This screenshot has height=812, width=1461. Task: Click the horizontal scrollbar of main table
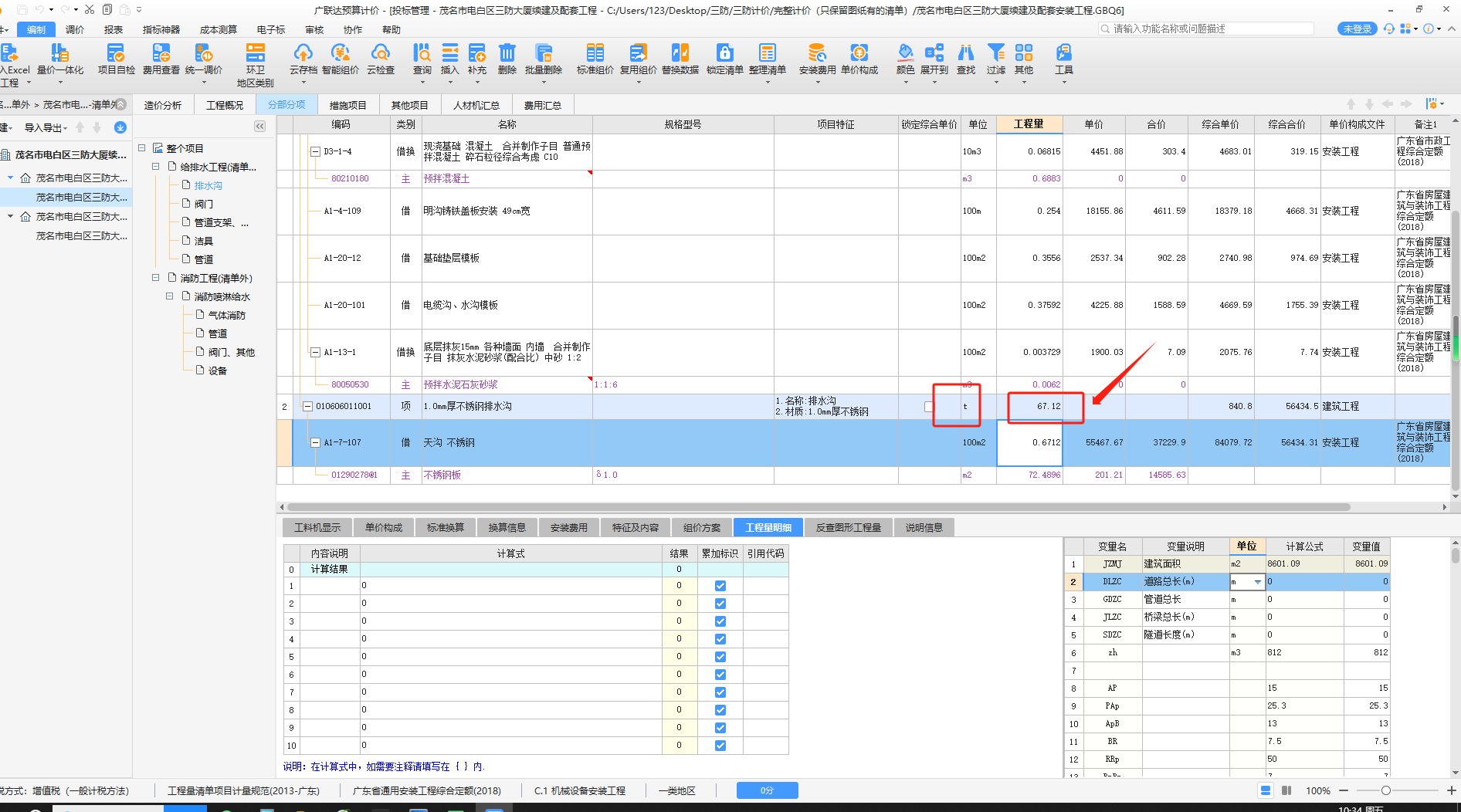pos(819,507)
